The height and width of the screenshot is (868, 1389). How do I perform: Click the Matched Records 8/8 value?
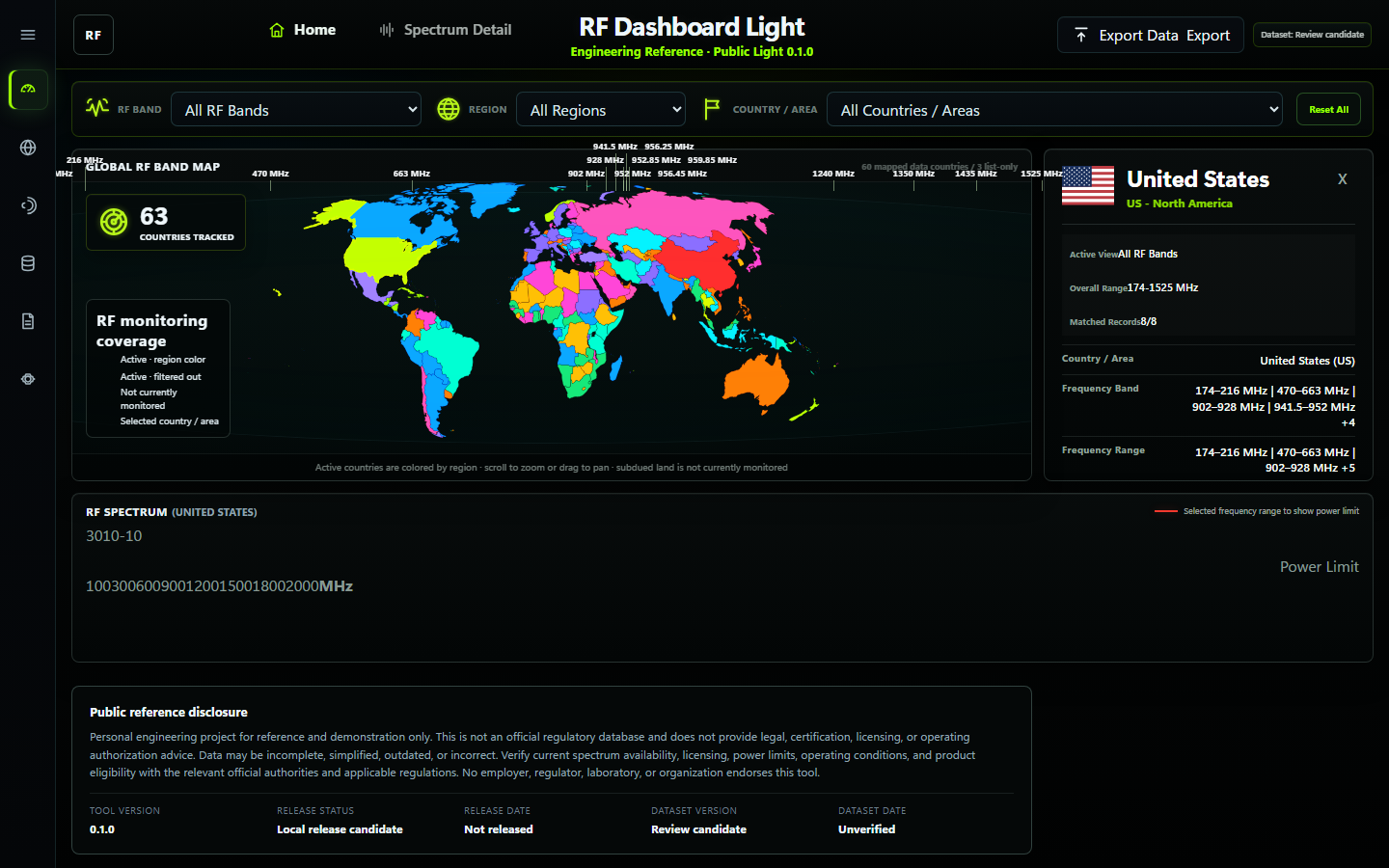(1148, 321)
